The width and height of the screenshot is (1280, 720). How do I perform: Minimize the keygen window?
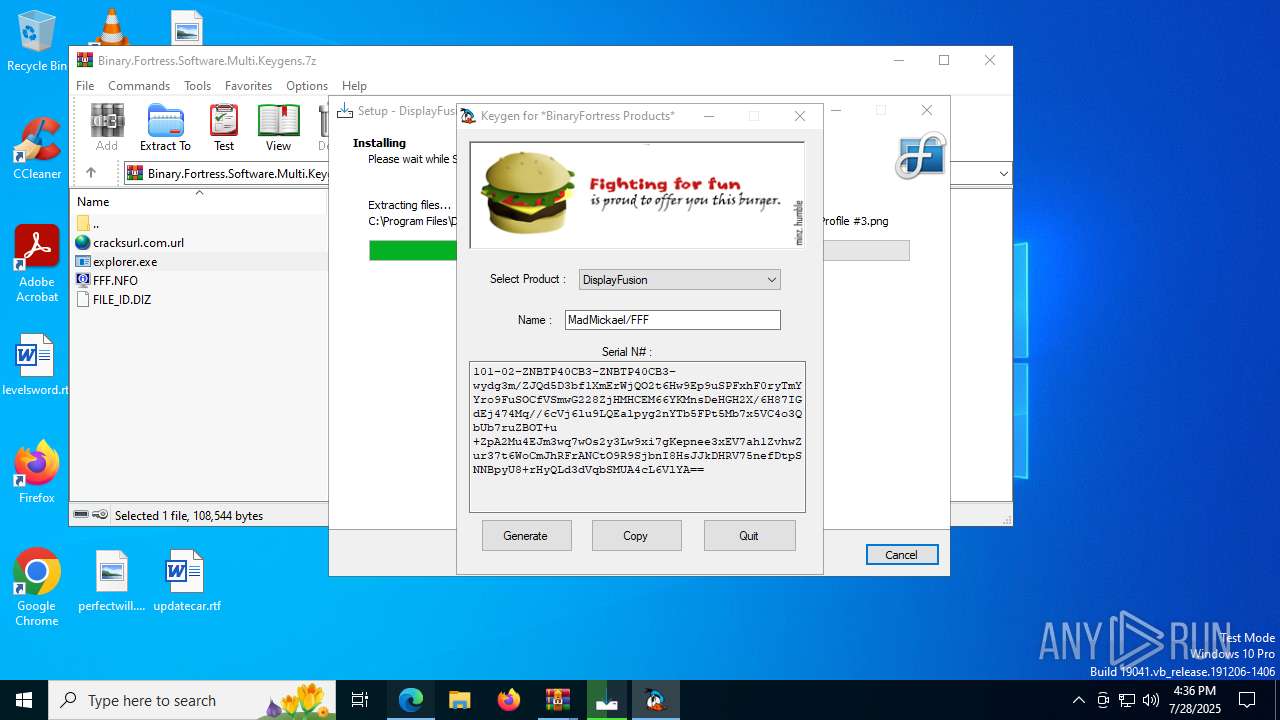tap(709, 116)
